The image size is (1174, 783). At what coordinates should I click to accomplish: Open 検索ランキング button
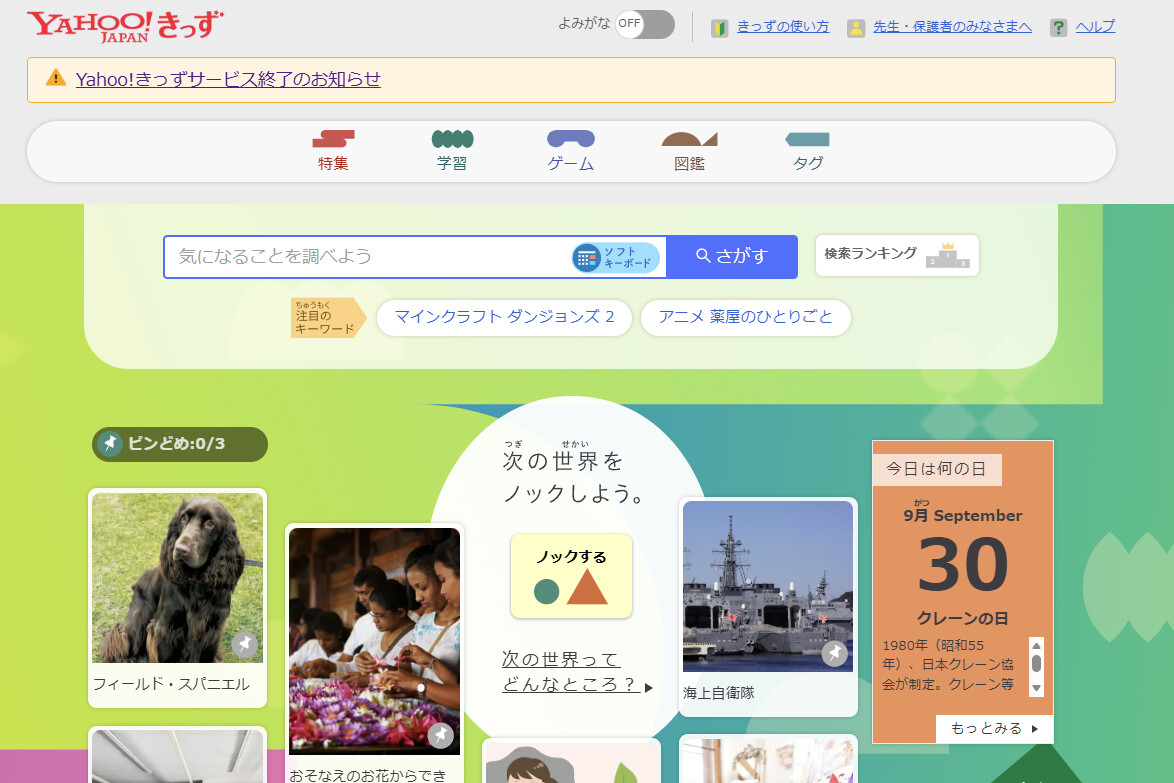(897, 255)
